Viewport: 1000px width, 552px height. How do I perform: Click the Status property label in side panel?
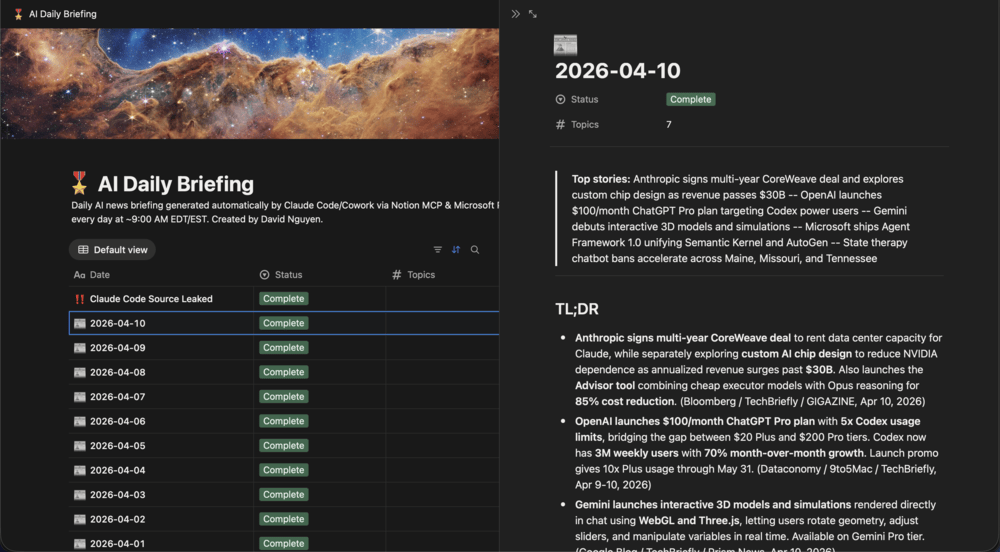coord(584,99)
